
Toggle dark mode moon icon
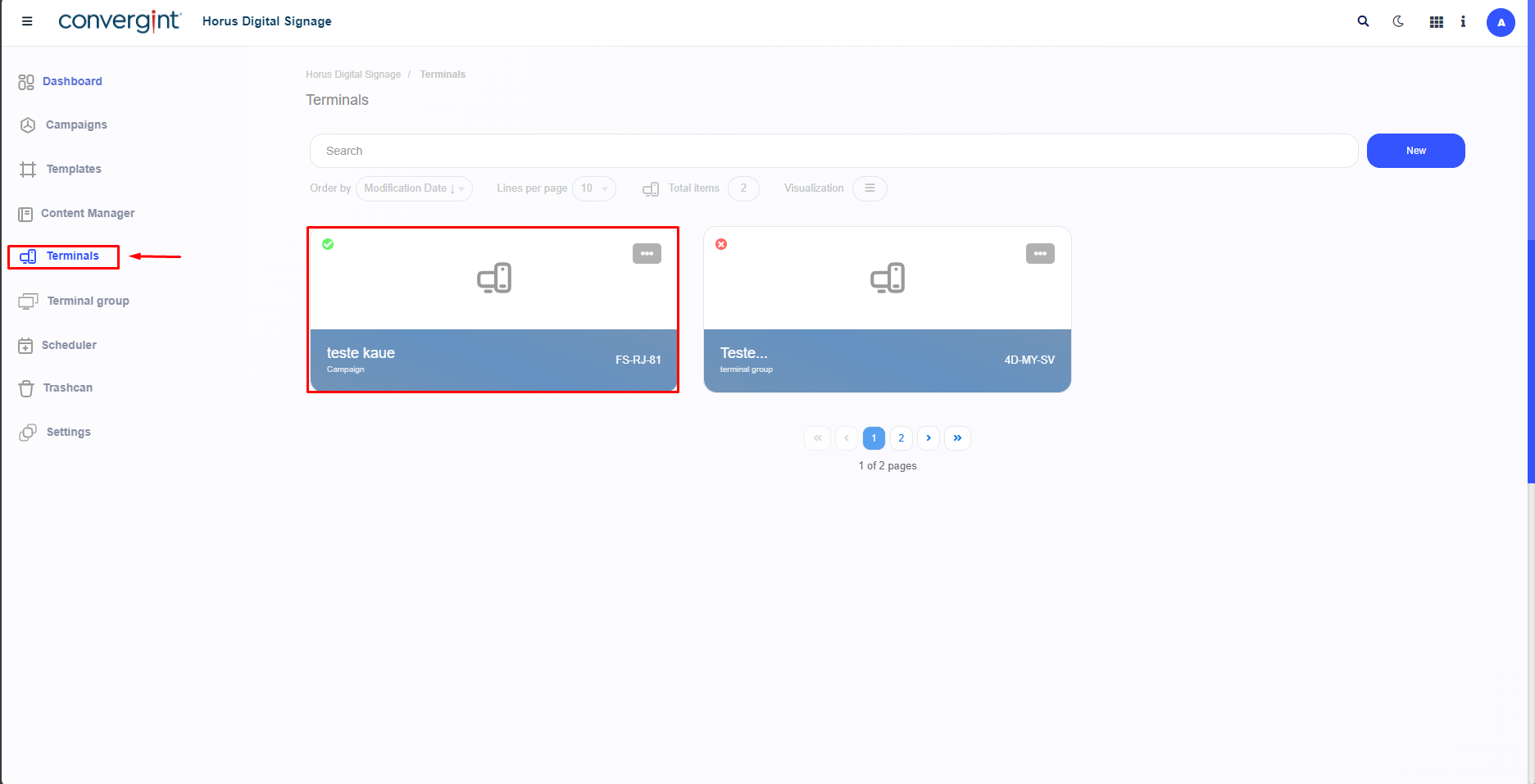[1398, 22]
